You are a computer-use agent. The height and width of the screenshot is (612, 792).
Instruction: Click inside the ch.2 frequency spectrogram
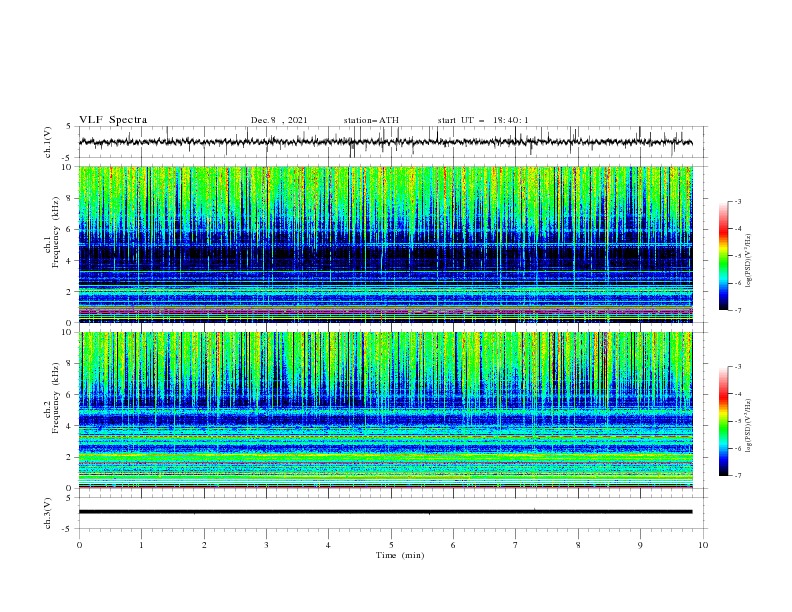point(385,410)
